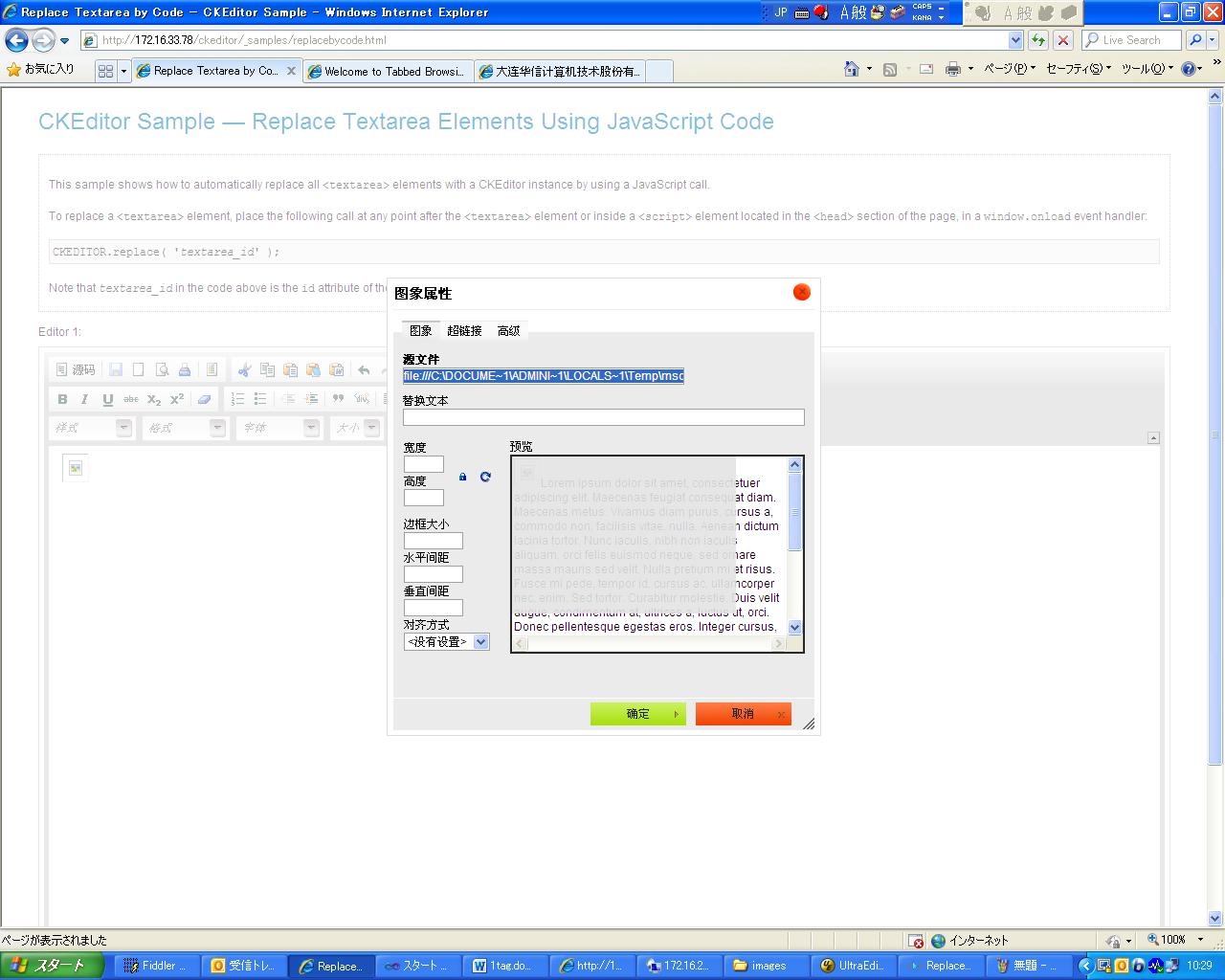The height and width of the screenshot is (980, 1225).
Task: Click the Decrease Indent icon
Action: (x=288, y=399)
